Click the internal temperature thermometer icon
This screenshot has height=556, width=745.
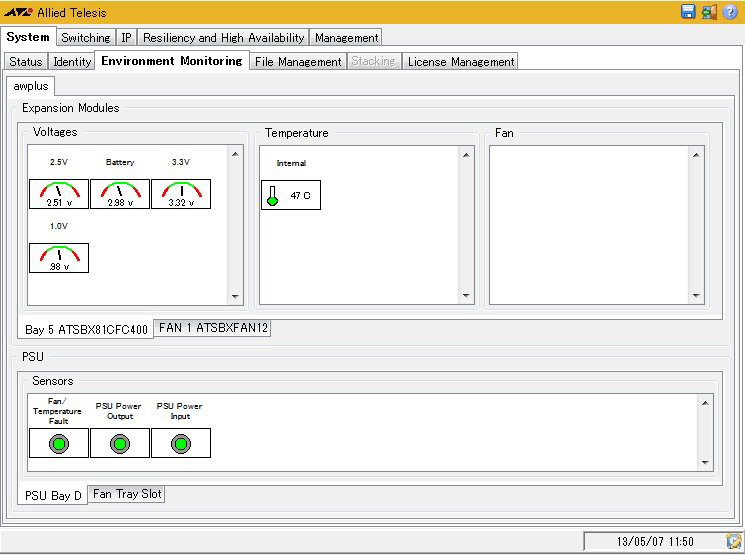click(272, 195)
